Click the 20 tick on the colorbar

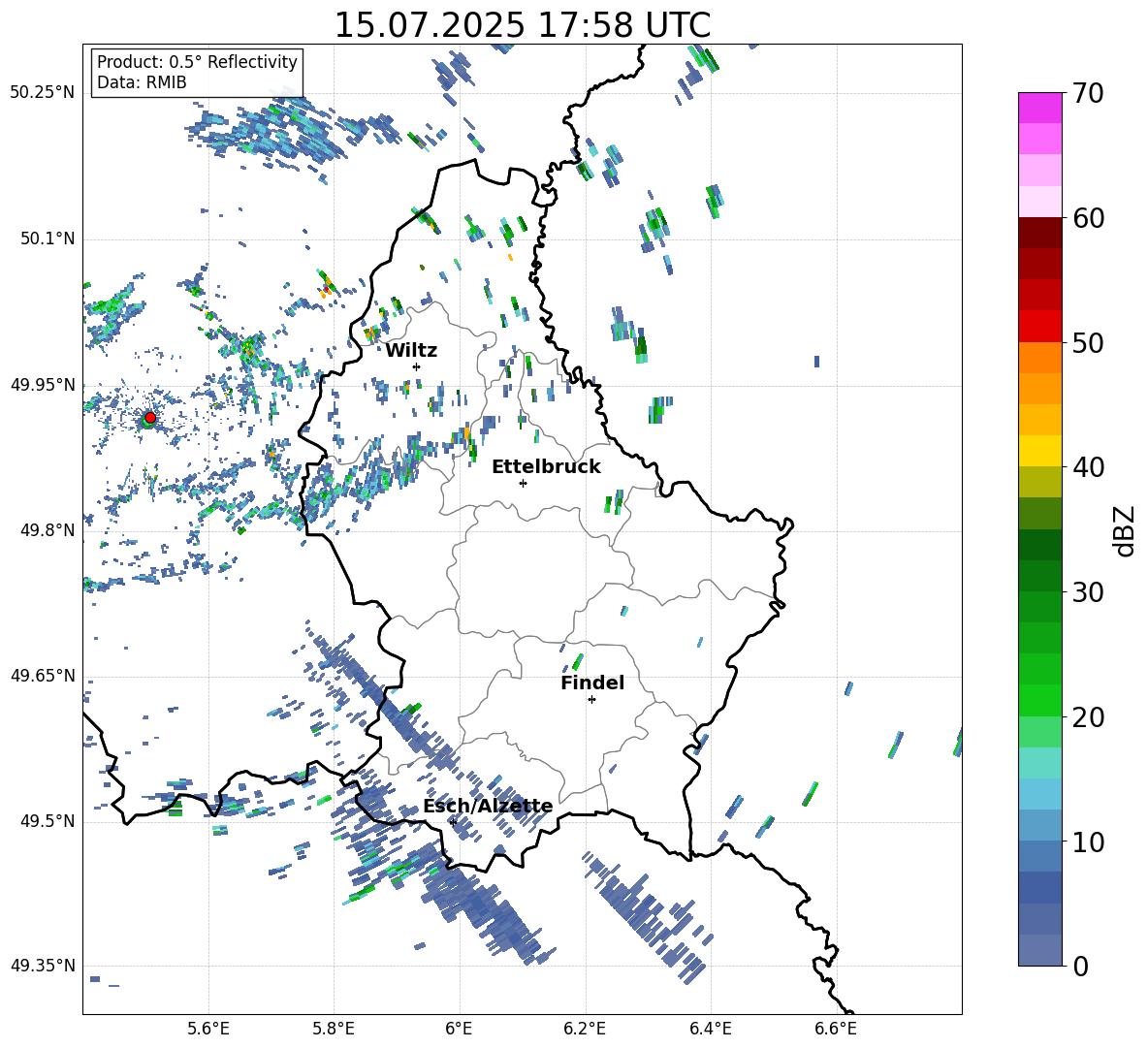(x=1087, y=717)
